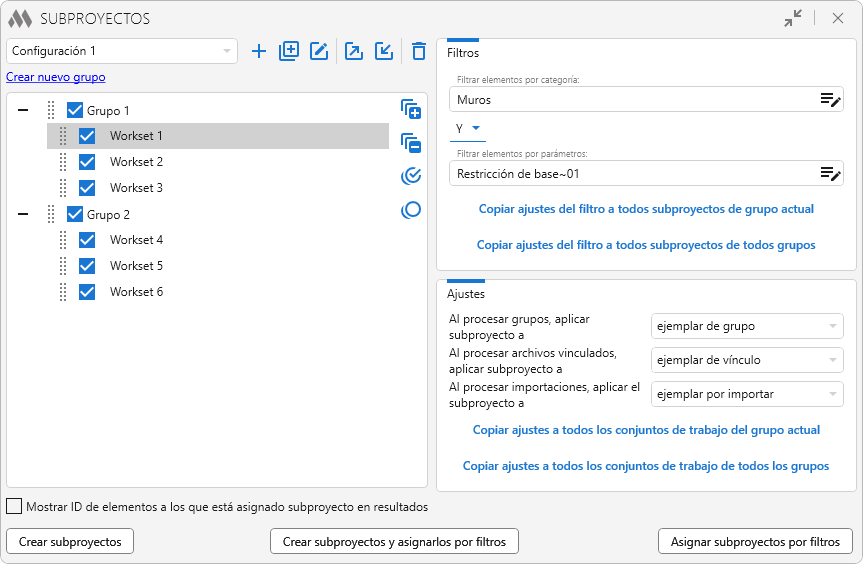The width and height of the screenshot is (863, 564).
Task: Click the import configuration icon
Action: (384, 51)
